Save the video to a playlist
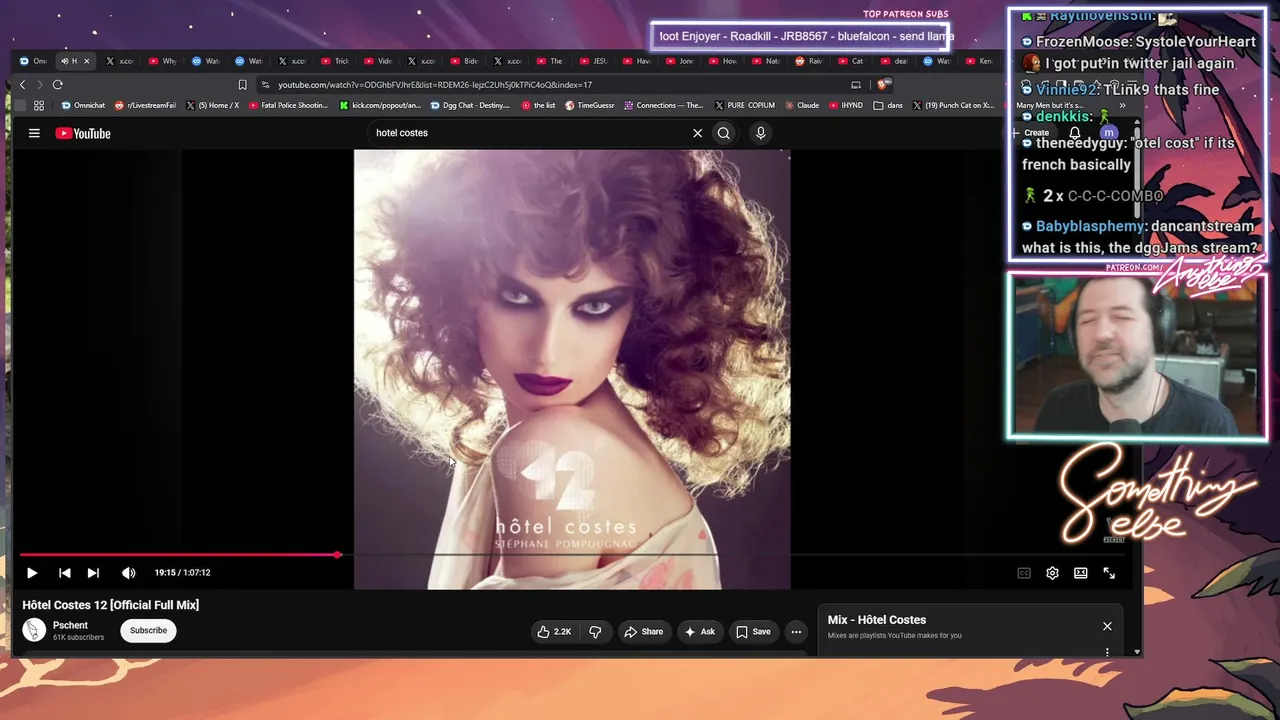Screen dimensions: 1280x720 753,632
